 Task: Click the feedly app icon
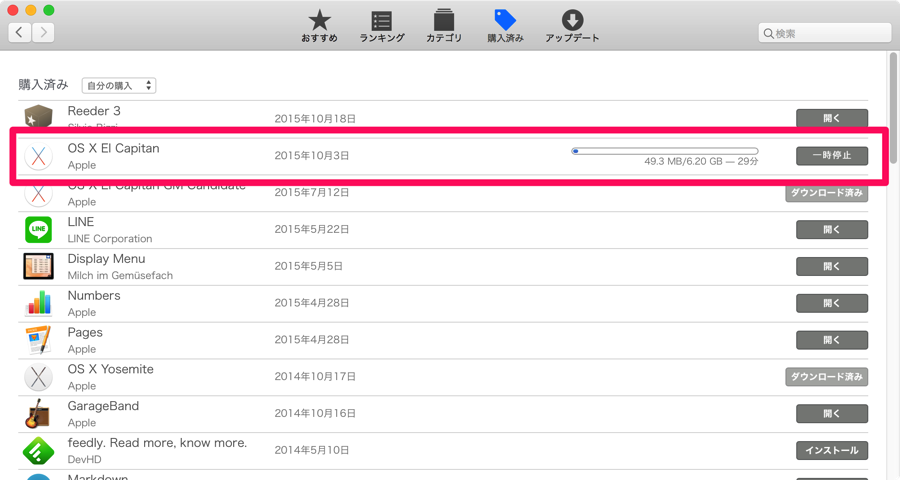pos(38,451)
